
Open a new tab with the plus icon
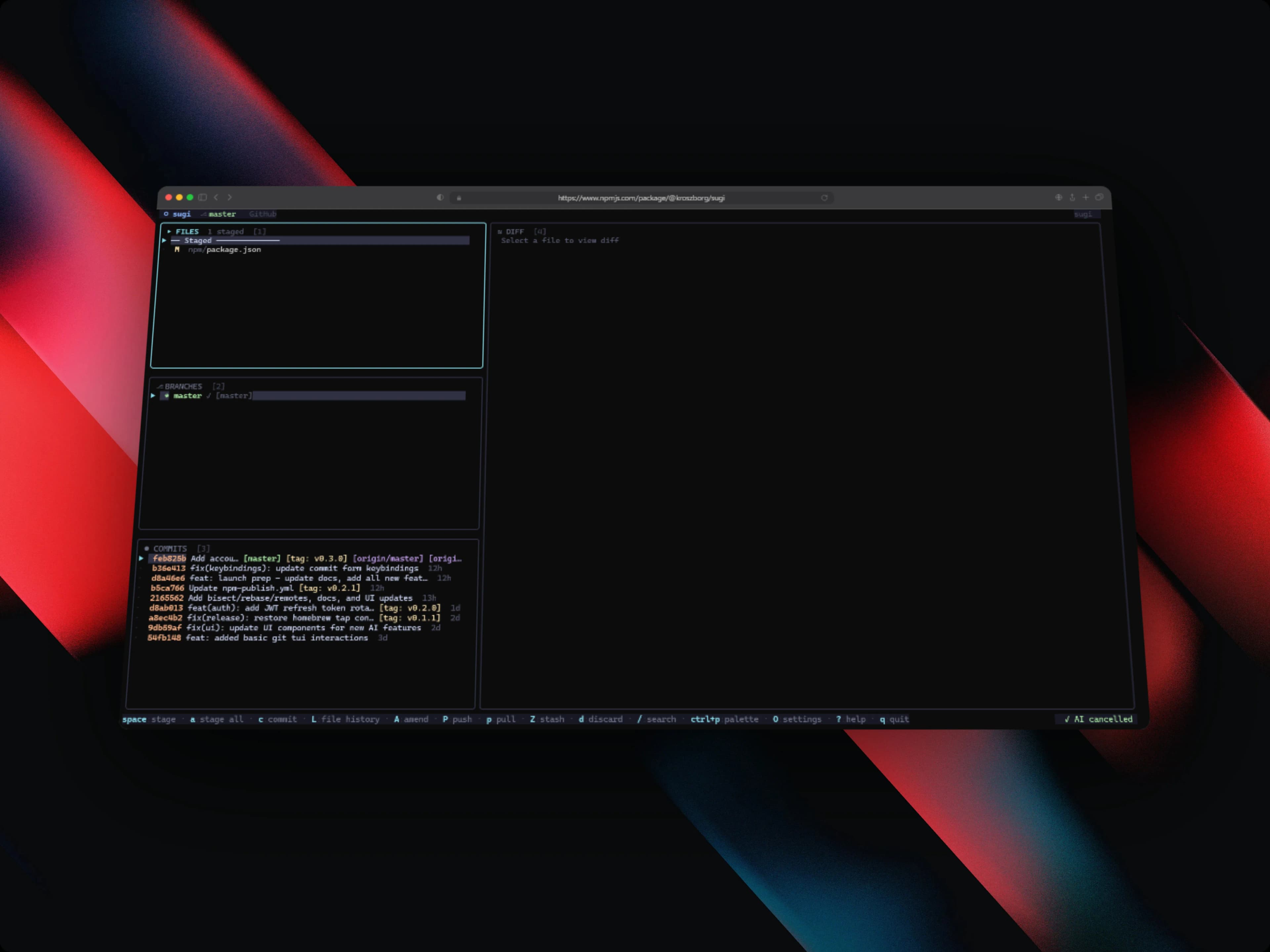tap(1086, 197)
